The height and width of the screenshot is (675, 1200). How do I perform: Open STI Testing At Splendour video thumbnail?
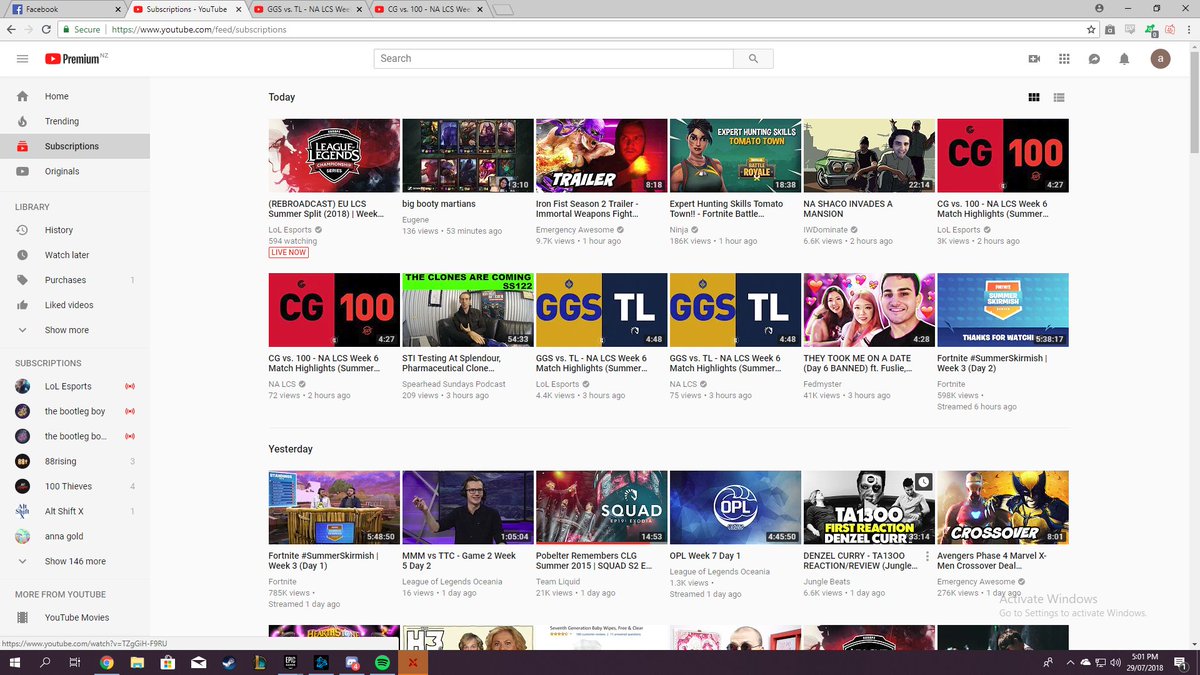point(468,310)
